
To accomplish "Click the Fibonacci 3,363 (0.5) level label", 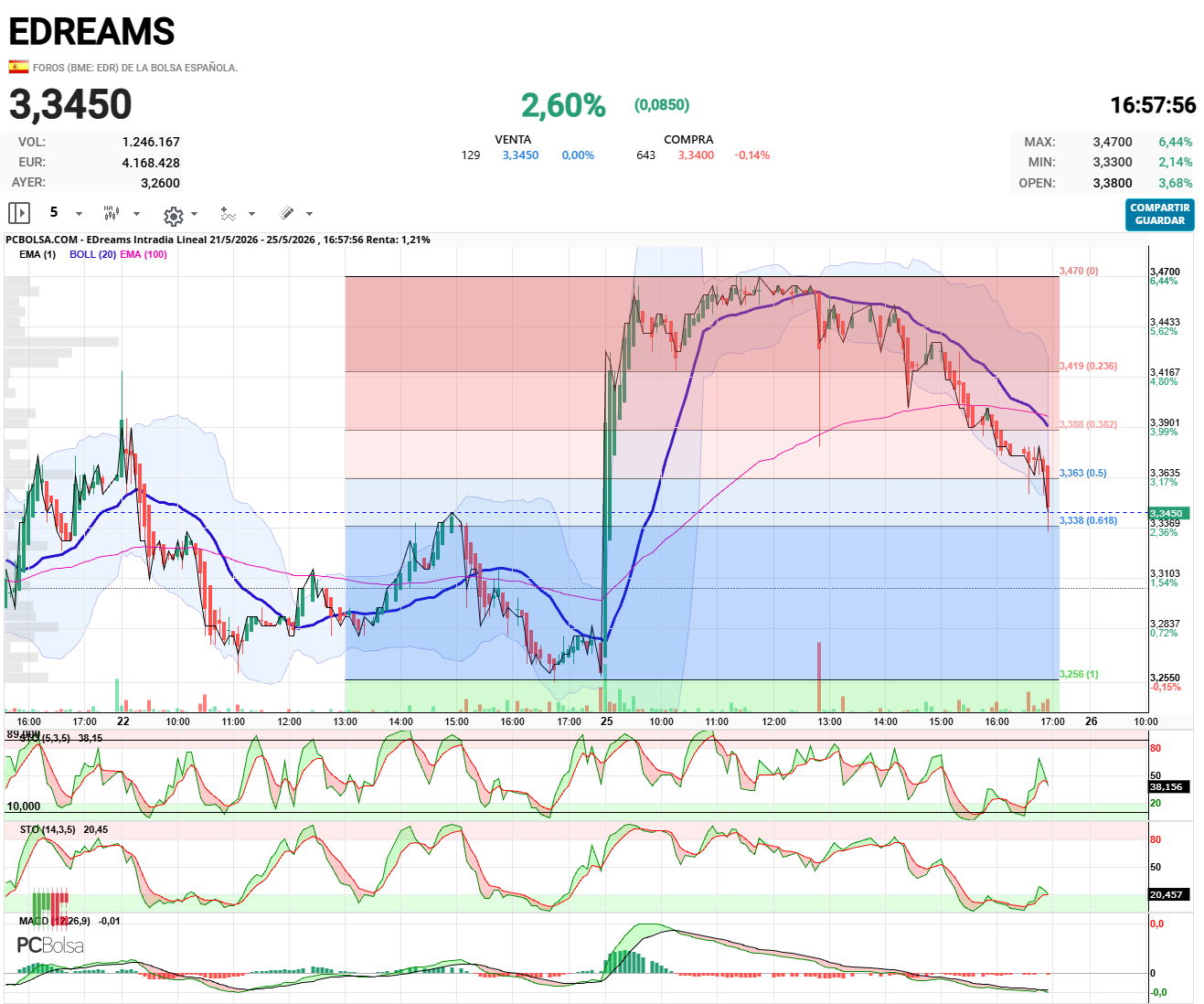I will 1082,473.
